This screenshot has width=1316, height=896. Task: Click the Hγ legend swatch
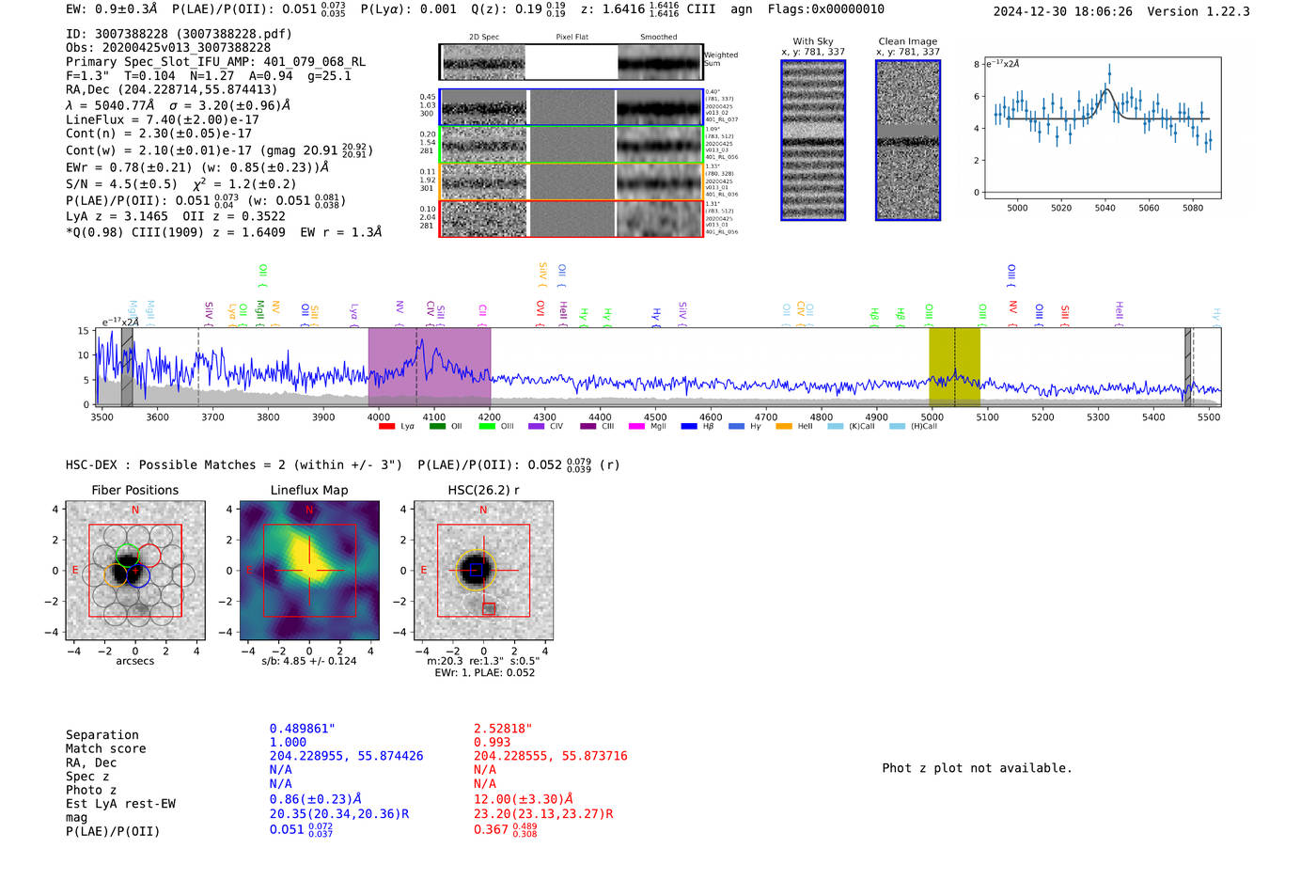tap(736, 427)
